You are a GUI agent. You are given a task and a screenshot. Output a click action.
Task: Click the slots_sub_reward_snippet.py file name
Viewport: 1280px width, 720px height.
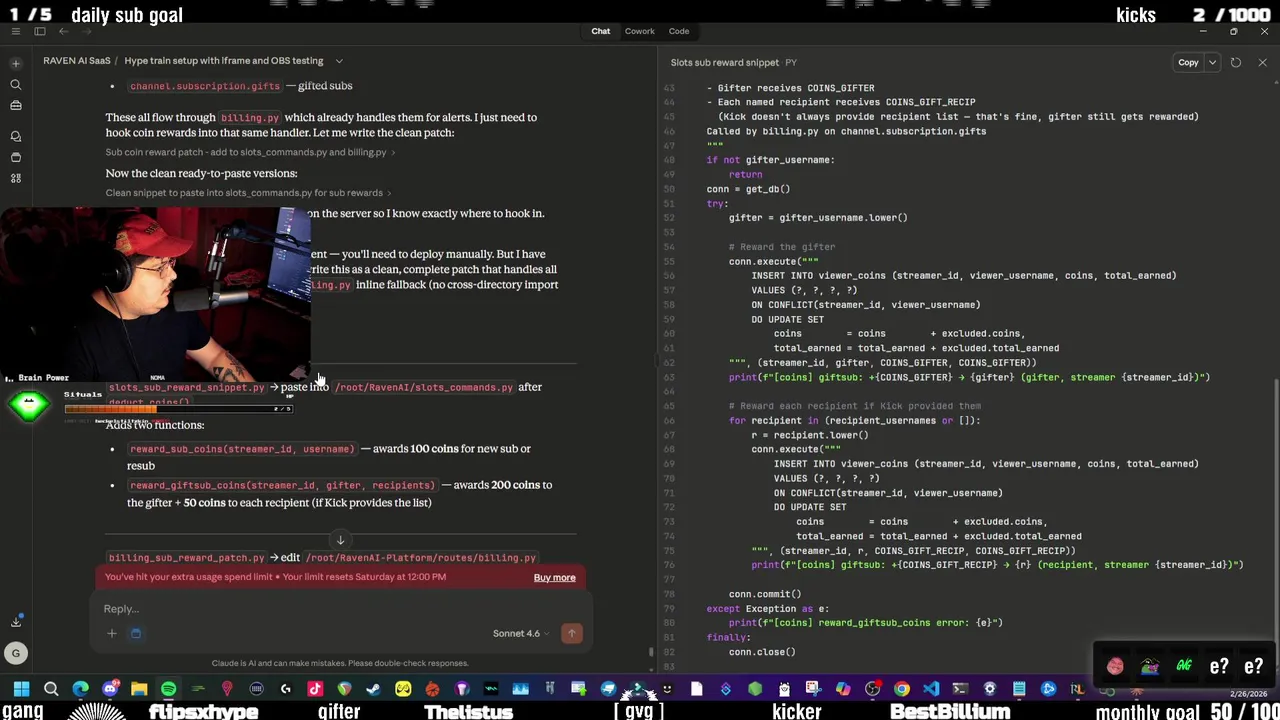point(186,387)
